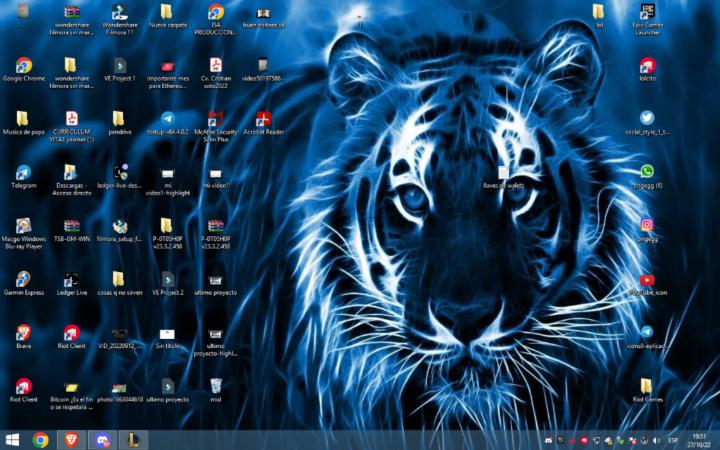Screen dimensions: 720x450
Task: Select the Brave desktop shortcut
Action: coord(23,333)
